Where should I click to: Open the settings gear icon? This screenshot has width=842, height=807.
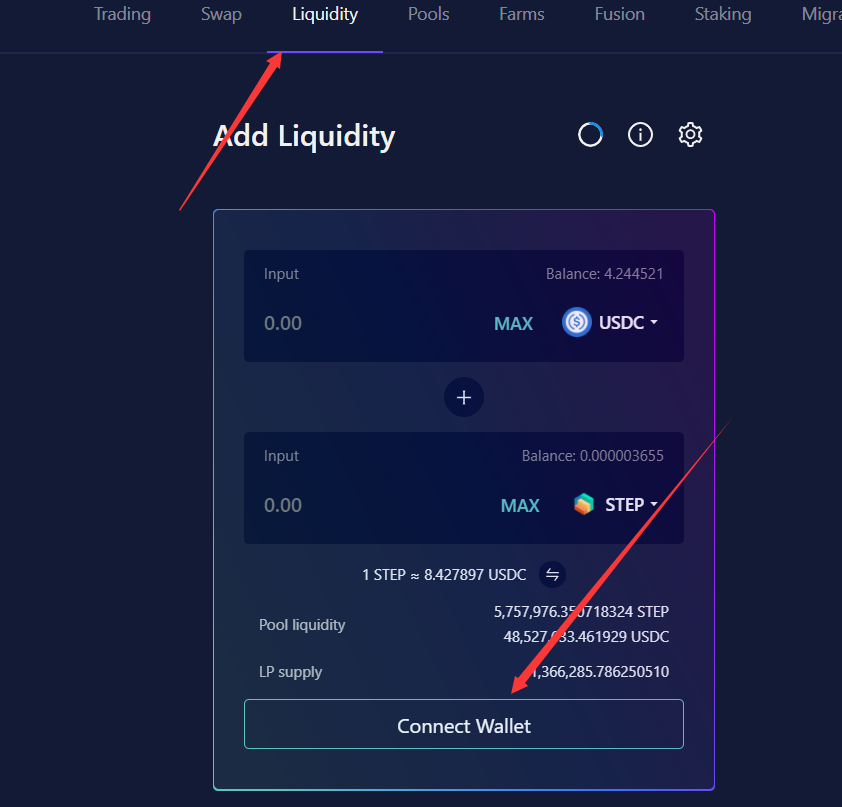pos(690,134)
